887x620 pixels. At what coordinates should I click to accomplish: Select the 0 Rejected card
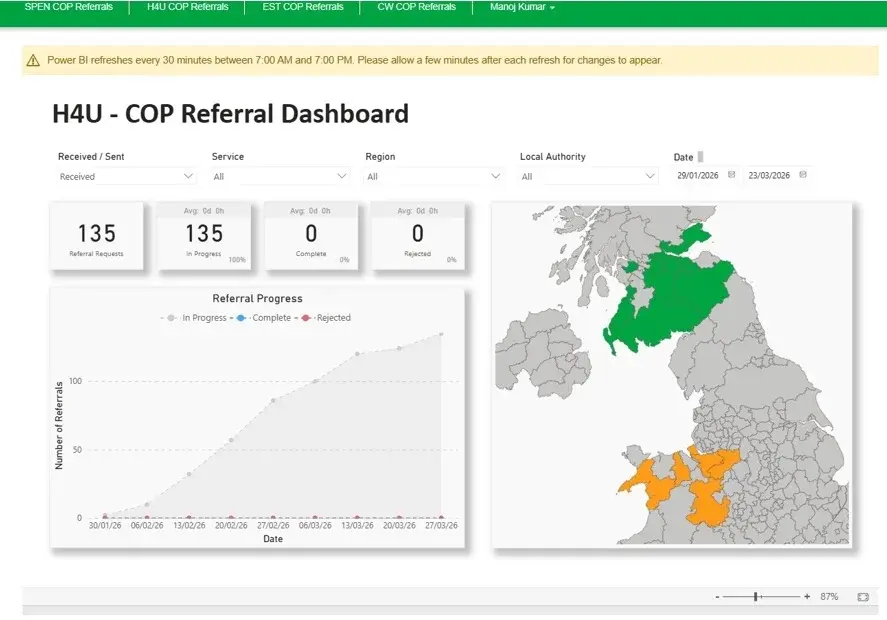417,236
